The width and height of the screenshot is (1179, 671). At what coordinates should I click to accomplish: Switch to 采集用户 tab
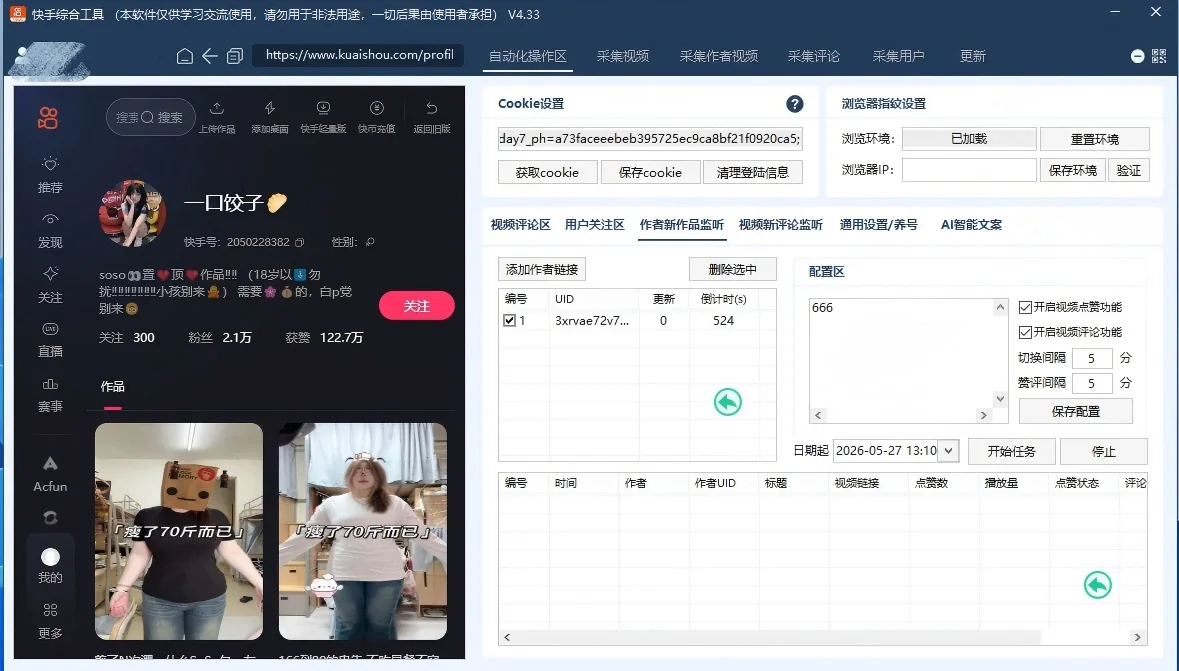[x=899, y=56]
